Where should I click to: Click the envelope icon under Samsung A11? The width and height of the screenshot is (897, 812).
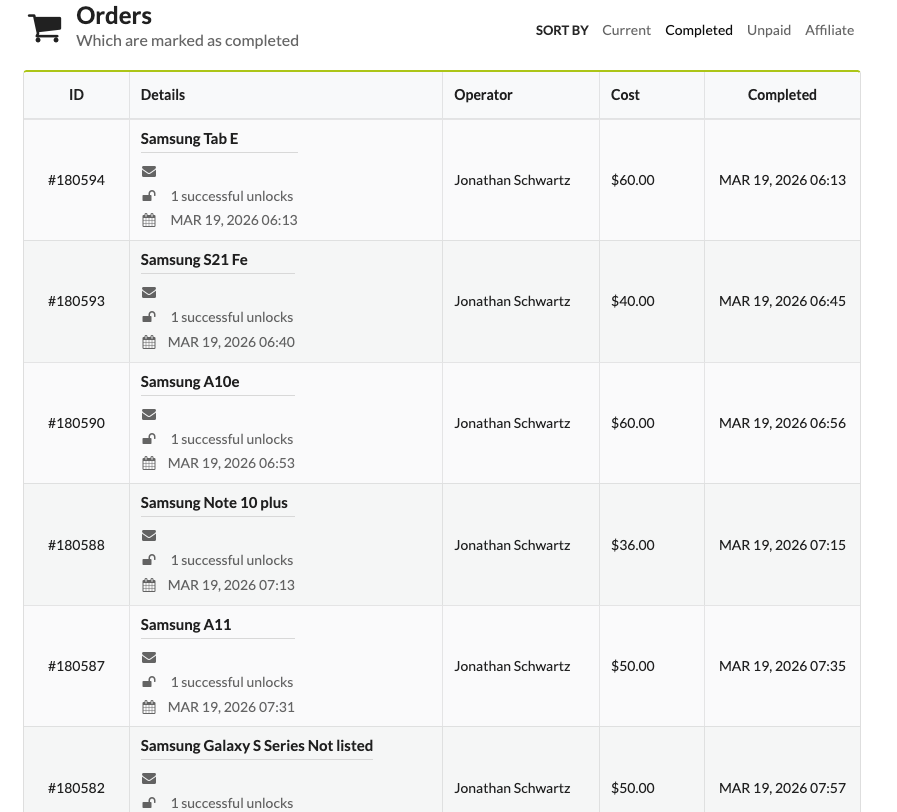(x=149, y=657)
